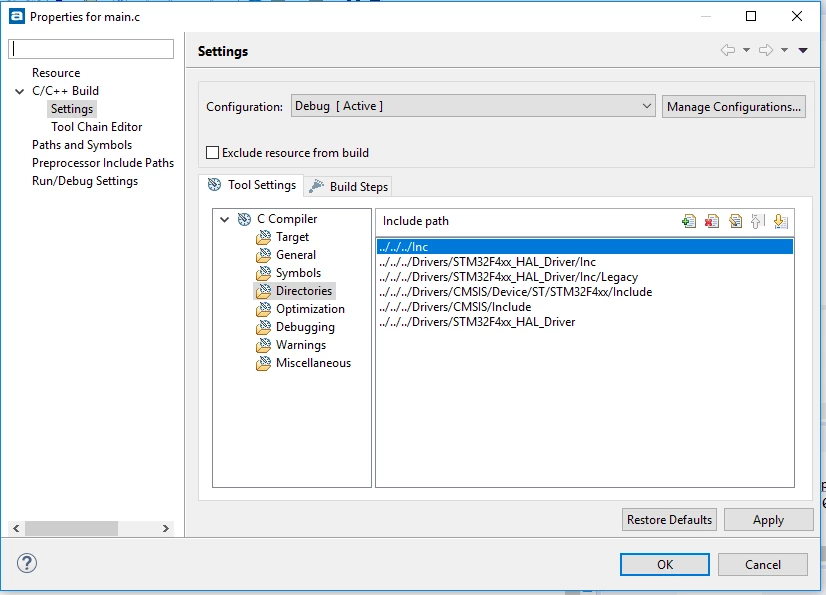Click the Symbols folder icon

point(263,273)
